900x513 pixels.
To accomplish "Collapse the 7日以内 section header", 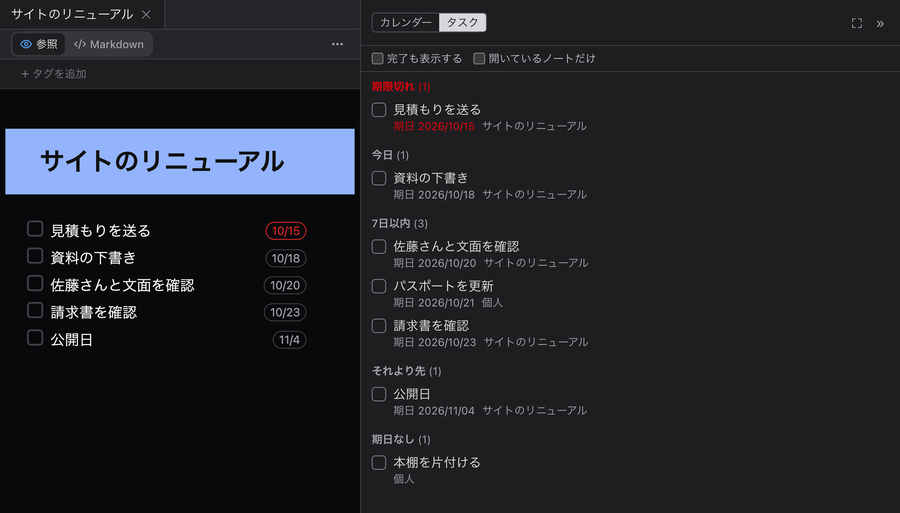I will tap(399, 223).
